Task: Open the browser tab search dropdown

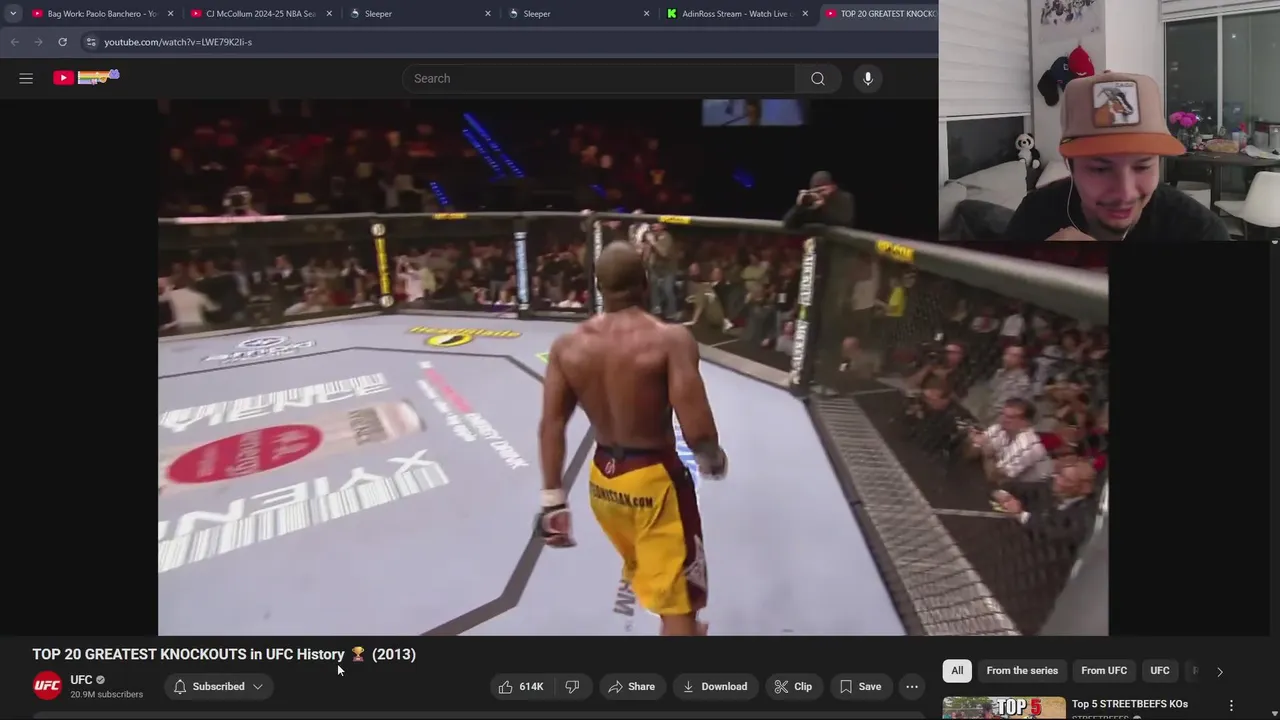Action: tap(12, 14)
